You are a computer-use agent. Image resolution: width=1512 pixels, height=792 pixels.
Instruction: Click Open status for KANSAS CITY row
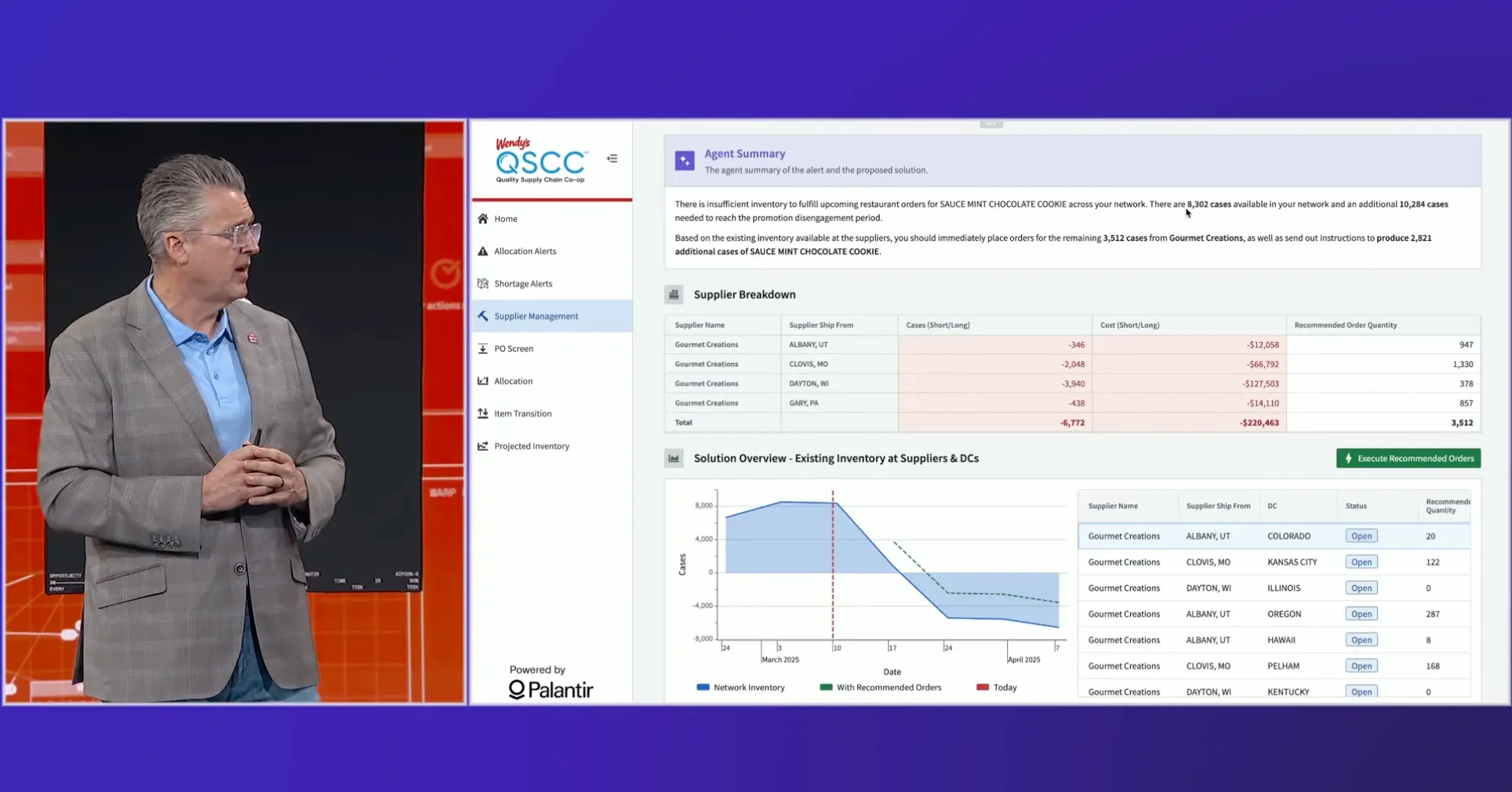pyautogui.click(x=1361, y=562)
